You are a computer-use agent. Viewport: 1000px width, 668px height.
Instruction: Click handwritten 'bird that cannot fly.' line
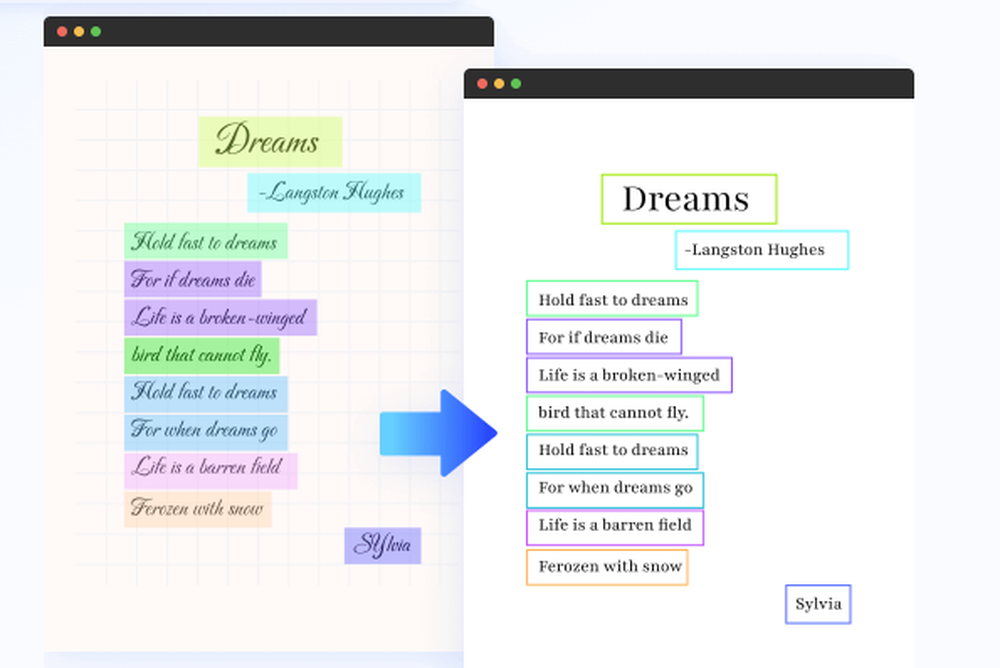tap(202, 355)
